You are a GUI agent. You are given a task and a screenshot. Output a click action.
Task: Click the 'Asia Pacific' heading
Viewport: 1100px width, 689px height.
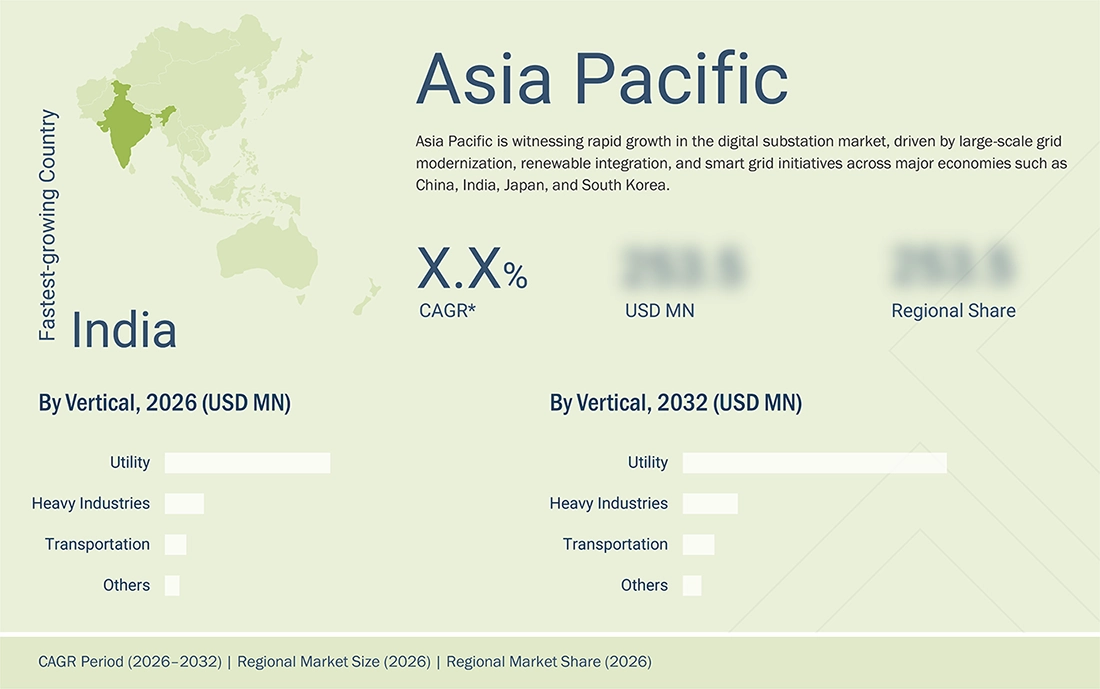(x=602, y=79)
